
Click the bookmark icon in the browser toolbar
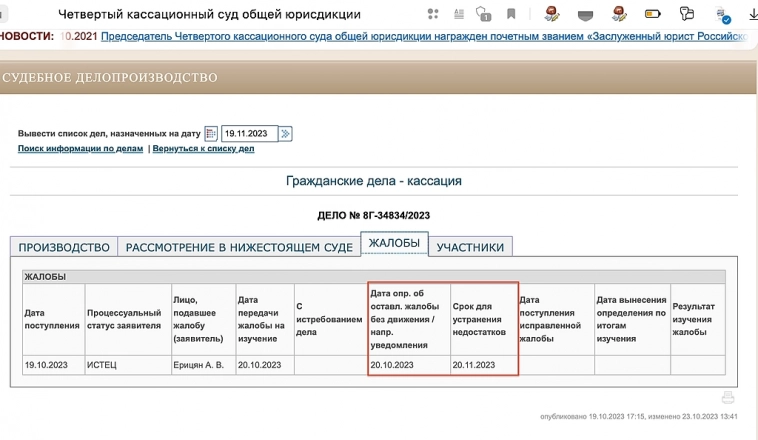point(511,14)
